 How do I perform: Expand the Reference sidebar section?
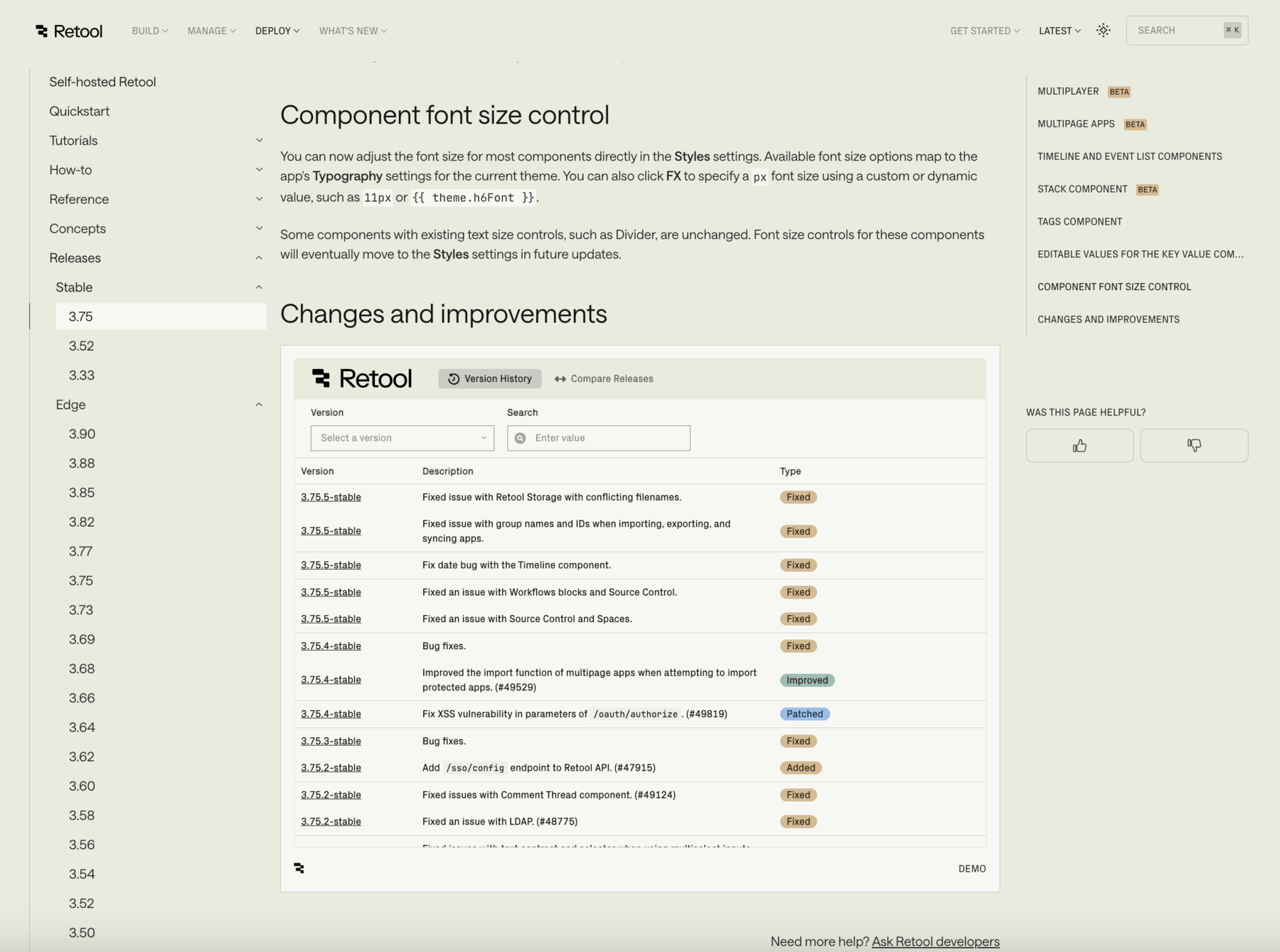[259, 199]
